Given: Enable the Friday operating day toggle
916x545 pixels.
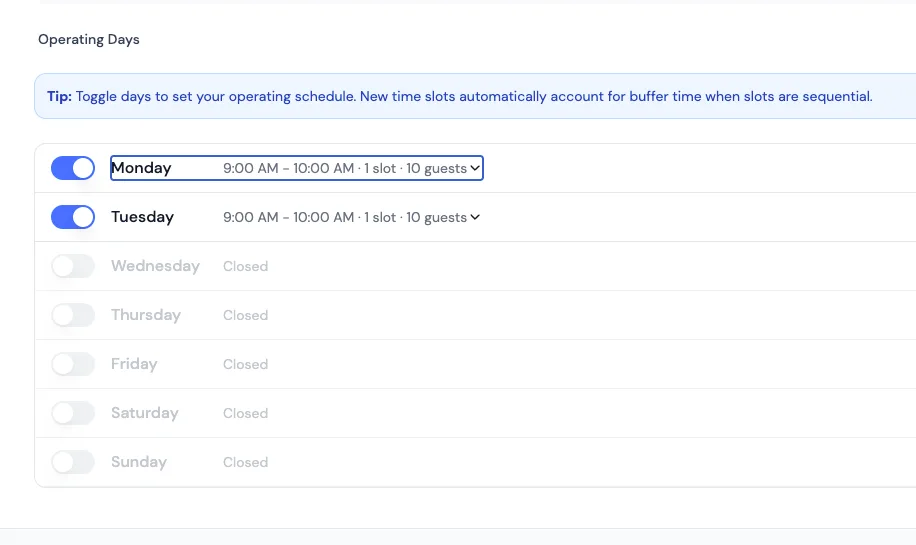Looking at the screenshot, I should (x=72, y=364).
